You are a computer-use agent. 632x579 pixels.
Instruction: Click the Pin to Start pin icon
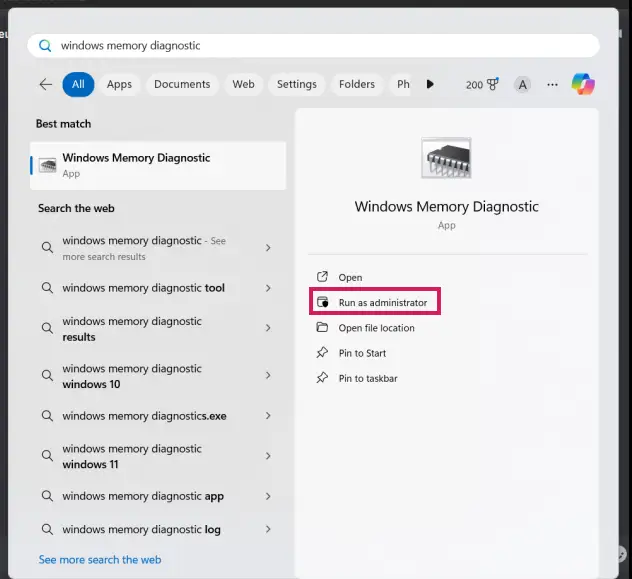(322, 353)
